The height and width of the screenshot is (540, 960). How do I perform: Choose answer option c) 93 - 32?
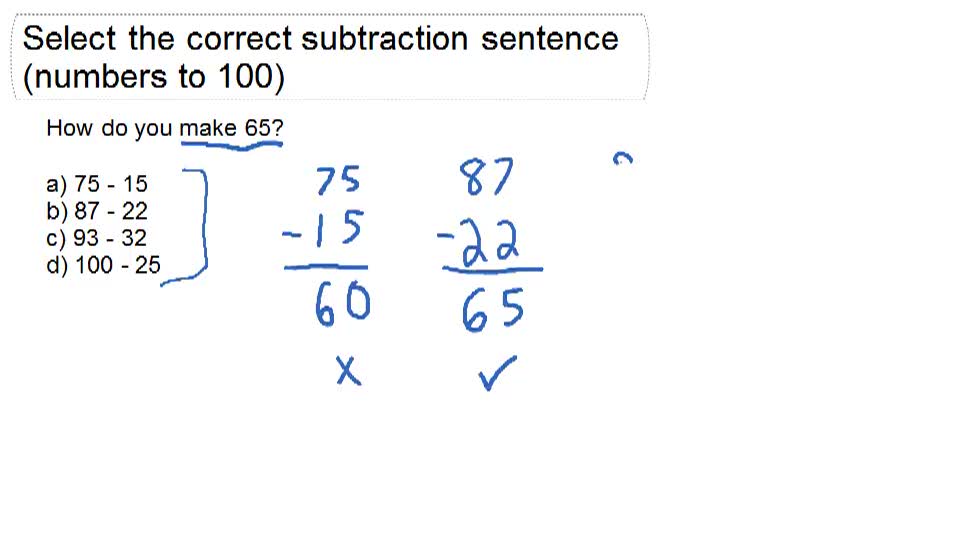pos(97,238)
